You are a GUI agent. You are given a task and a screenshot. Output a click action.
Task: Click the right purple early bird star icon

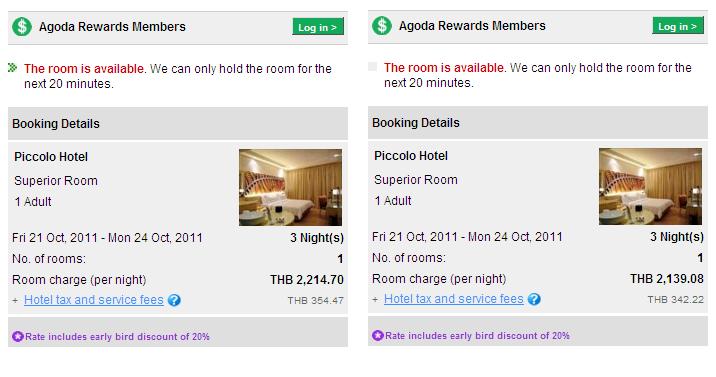point(378,335)
